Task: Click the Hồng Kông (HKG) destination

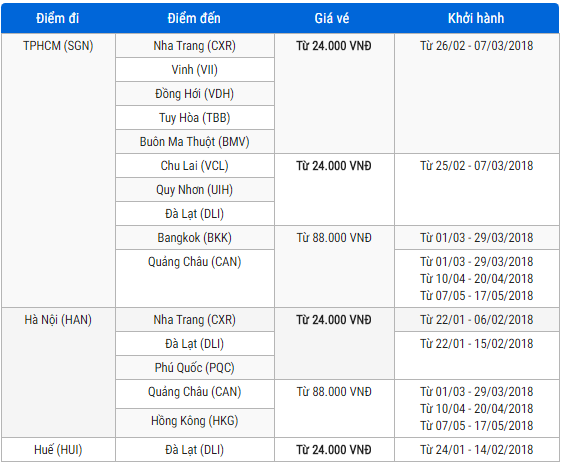Action: click(195, 421)
